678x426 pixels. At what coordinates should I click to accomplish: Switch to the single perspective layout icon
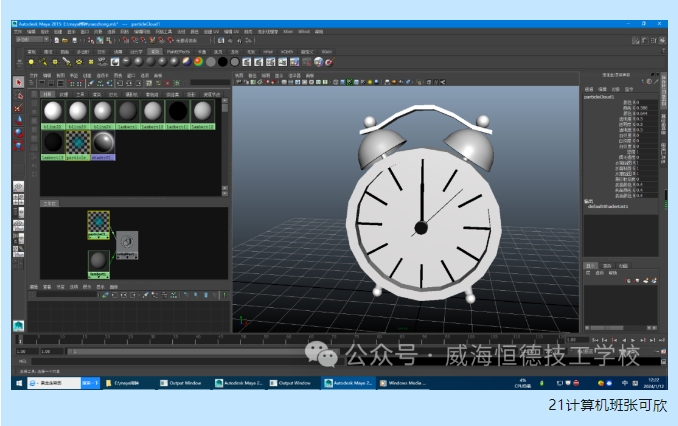(18, 187)
